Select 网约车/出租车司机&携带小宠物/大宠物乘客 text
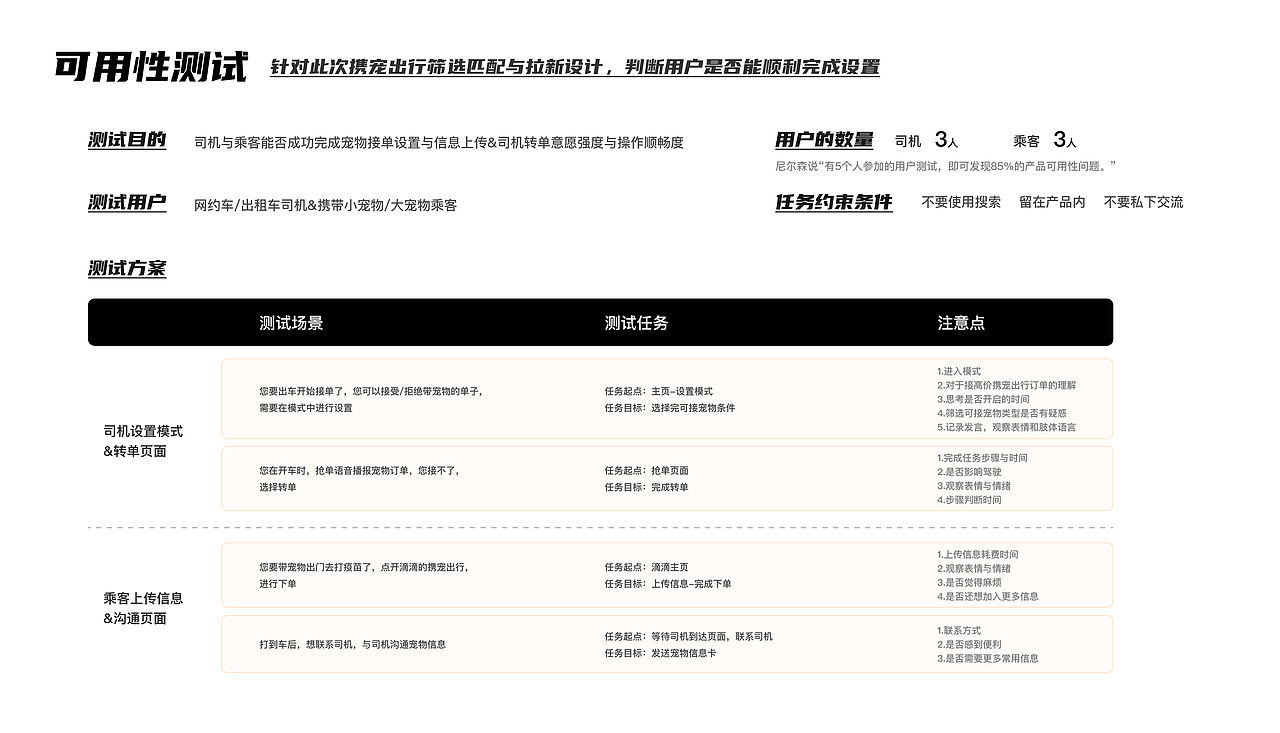This screenshot has width=1280, height=733. pos(325,205)
